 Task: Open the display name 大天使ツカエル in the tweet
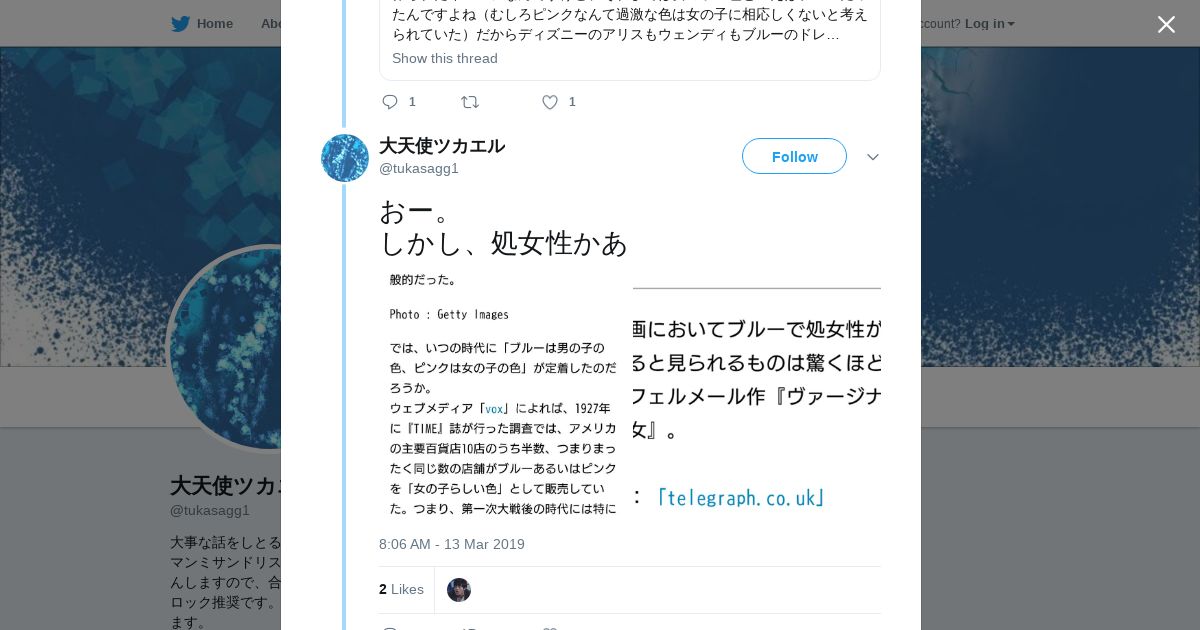pyautogui.click(x=442, y=146)
